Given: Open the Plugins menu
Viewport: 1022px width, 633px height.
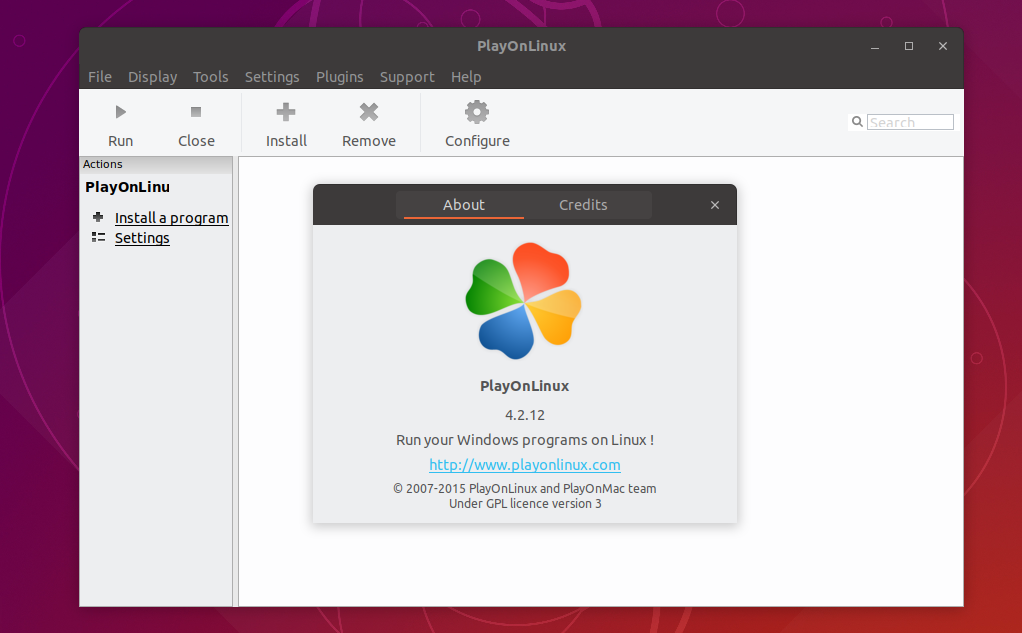Looking at the screenshot, I should pos(340,77).
